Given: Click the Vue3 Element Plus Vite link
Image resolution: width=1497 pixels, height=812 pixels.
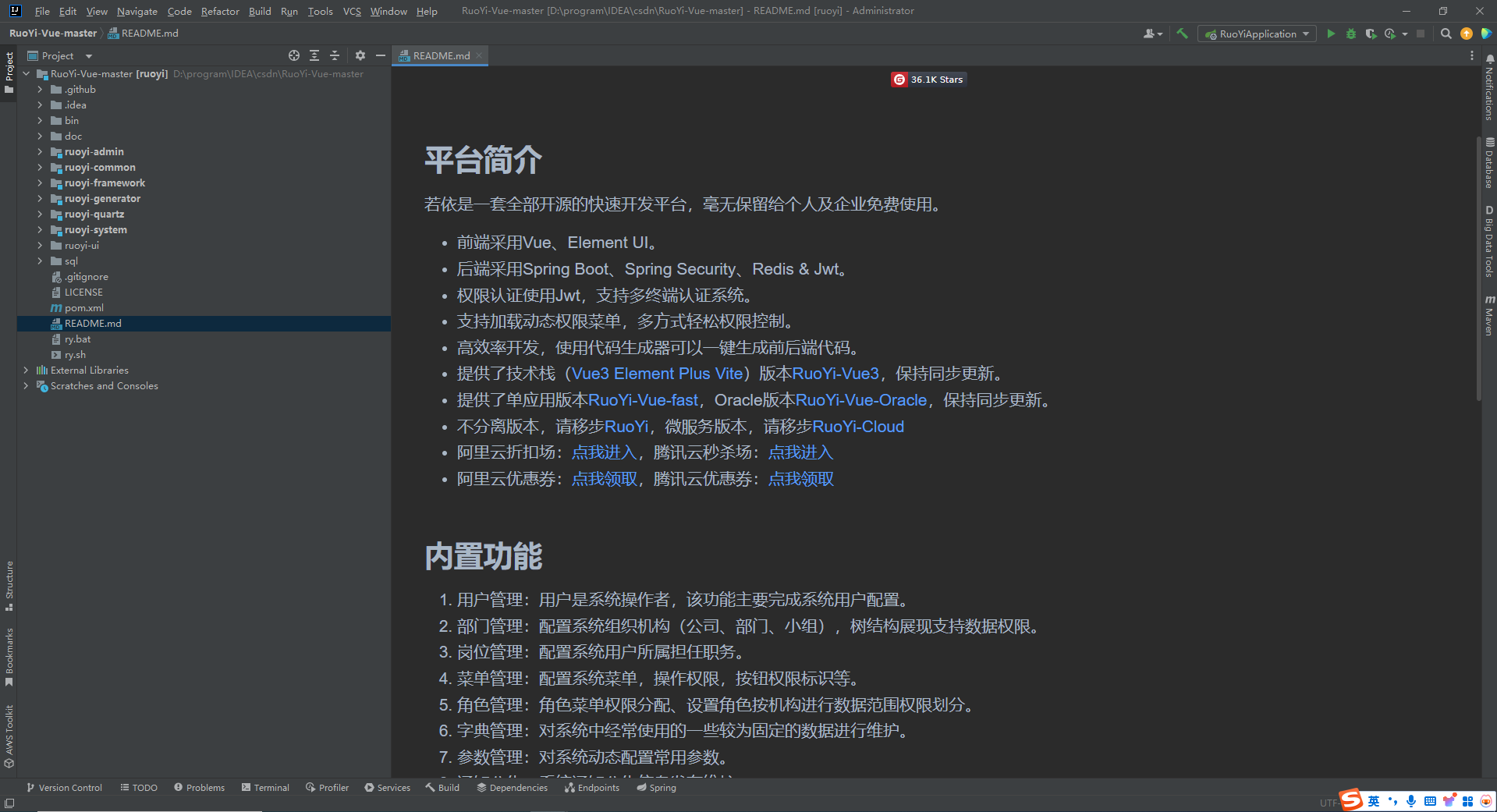Looking at the screenshot, I should click(658, 374).
